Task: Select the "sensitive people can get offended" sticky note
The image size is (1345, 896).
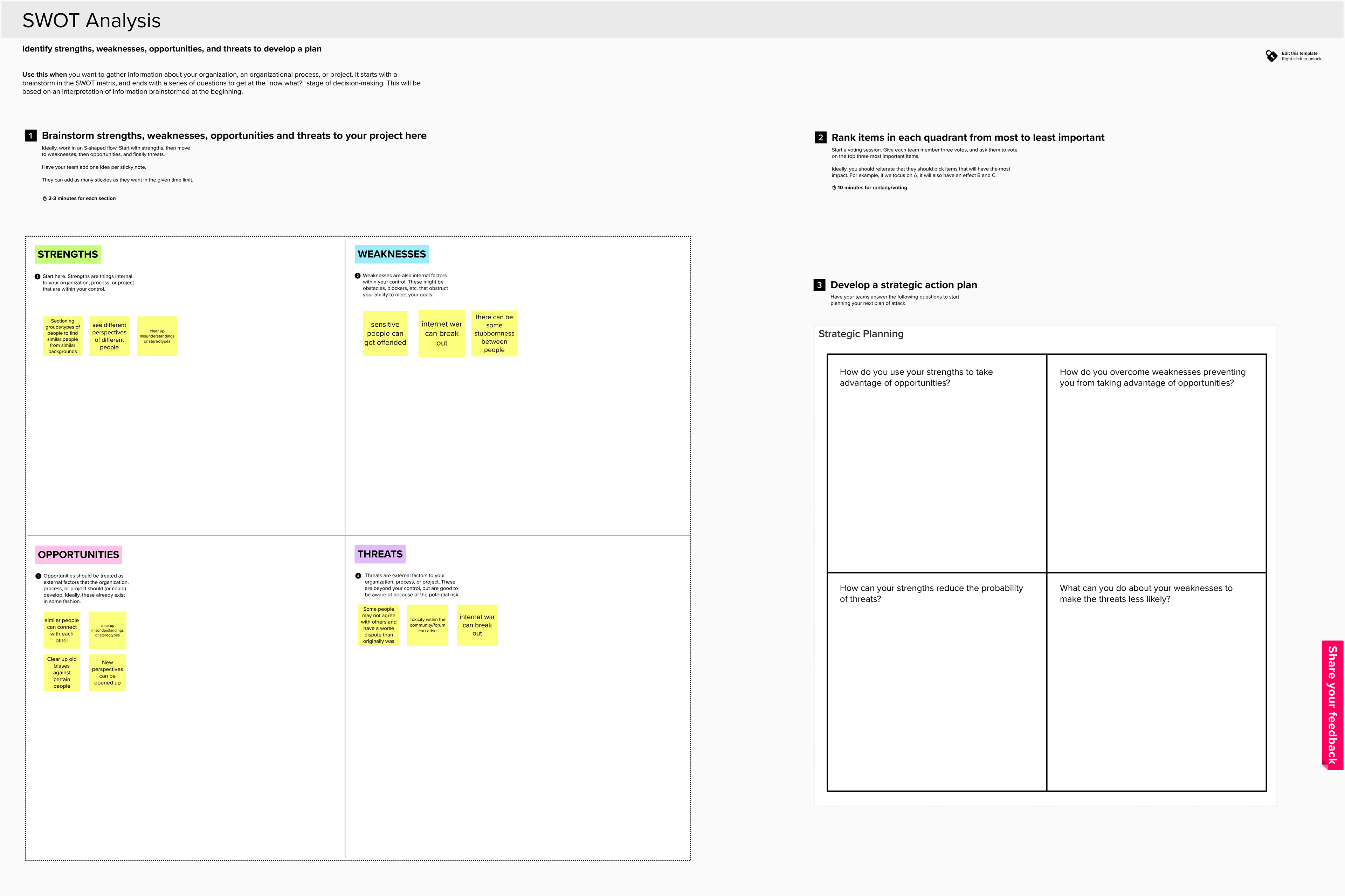Action: 385,334
